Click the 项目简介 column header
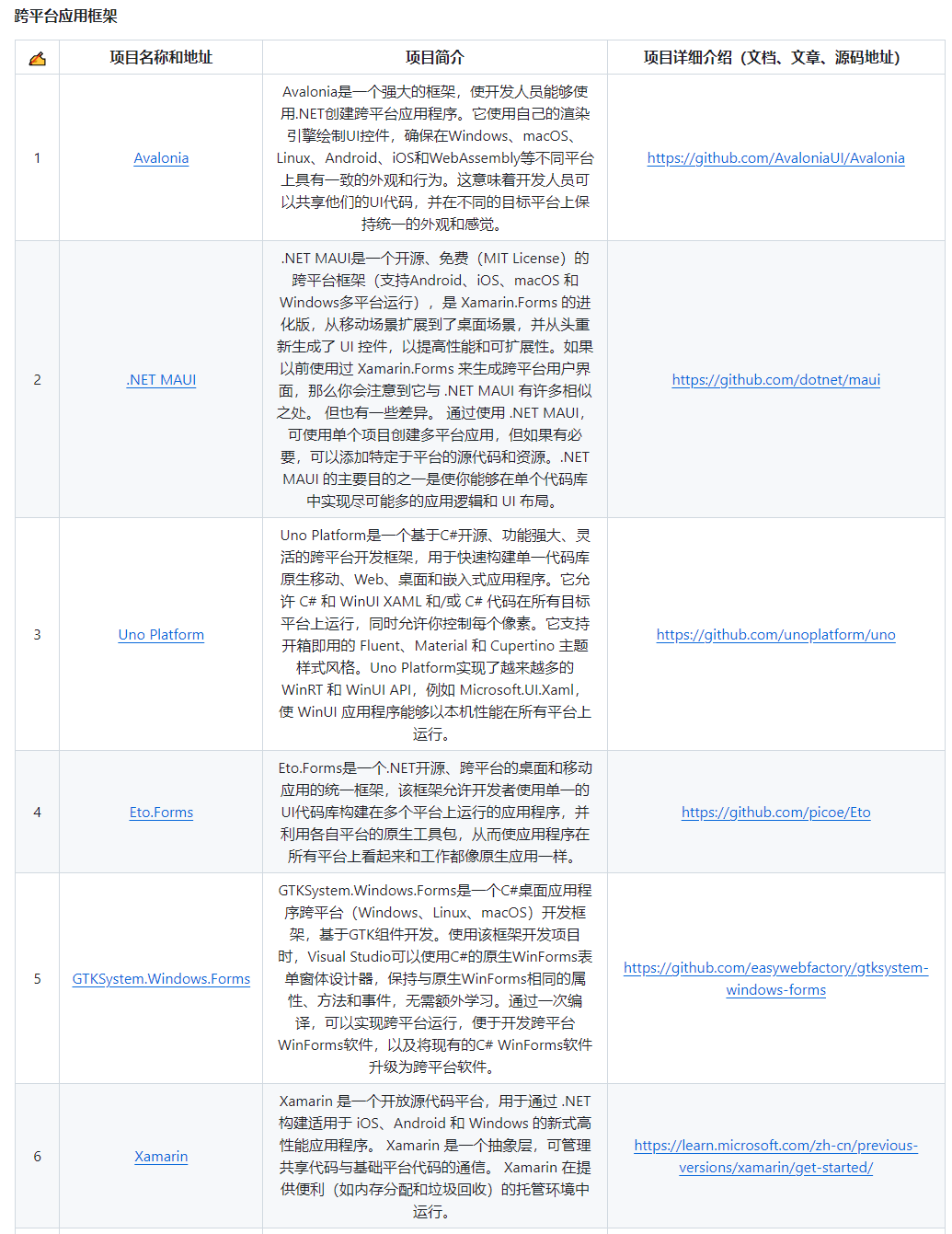 [x=435, y=58]
